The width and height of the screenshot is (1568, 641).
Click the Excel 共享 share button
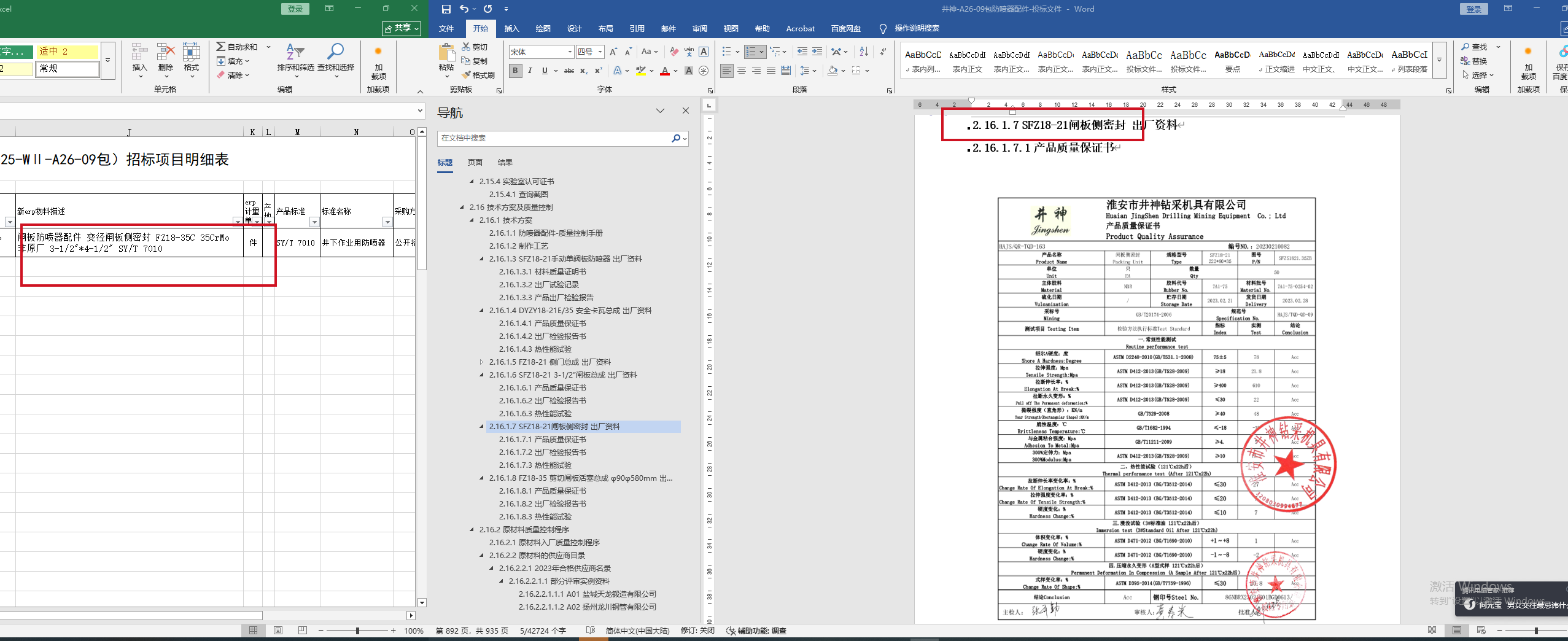402,28
